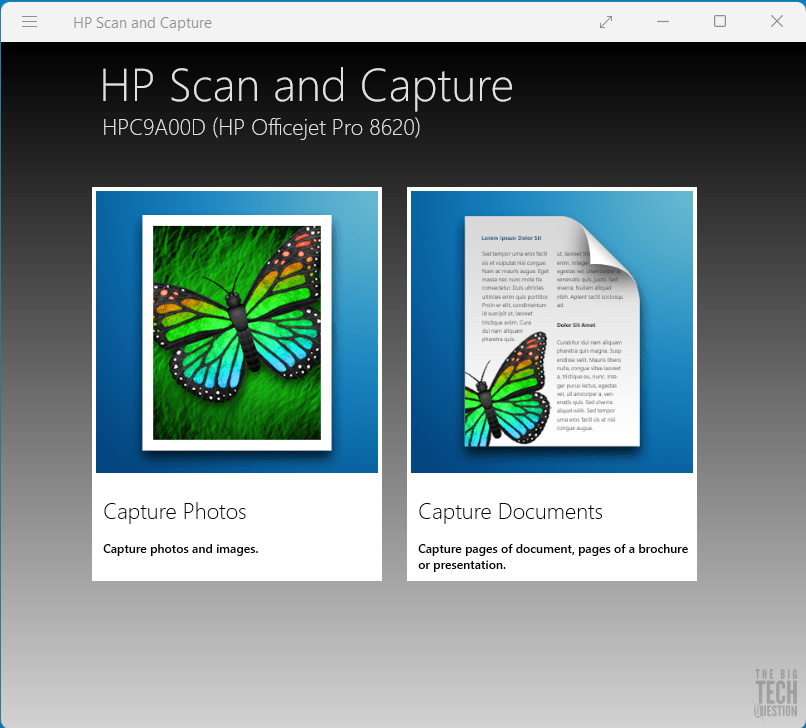
Task: Click the Lorem Ipsum document preview image
Action: pos(551,330)
